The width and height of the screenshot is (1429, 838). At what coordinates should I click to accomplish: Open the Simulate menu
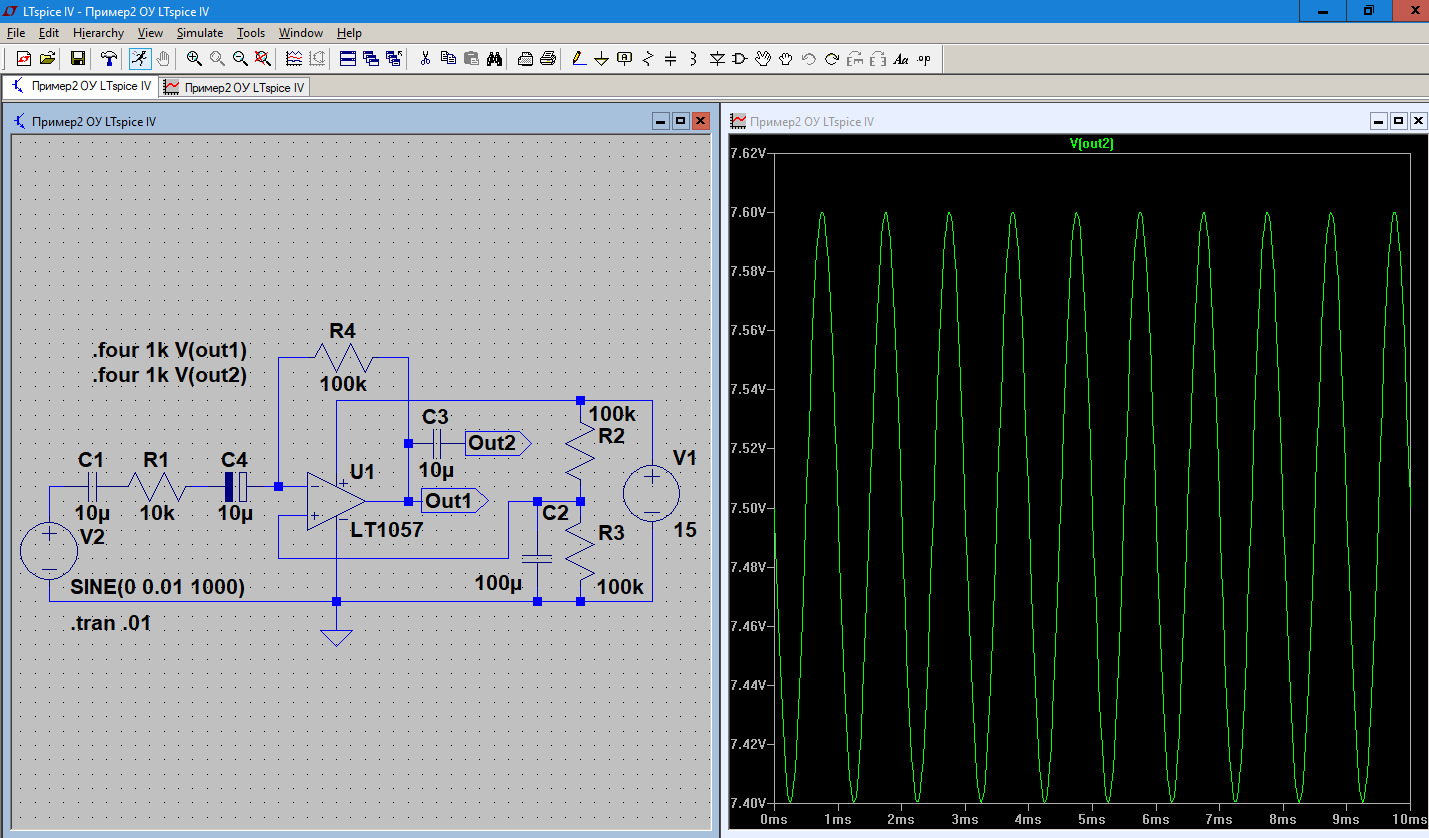click(200, 33)
